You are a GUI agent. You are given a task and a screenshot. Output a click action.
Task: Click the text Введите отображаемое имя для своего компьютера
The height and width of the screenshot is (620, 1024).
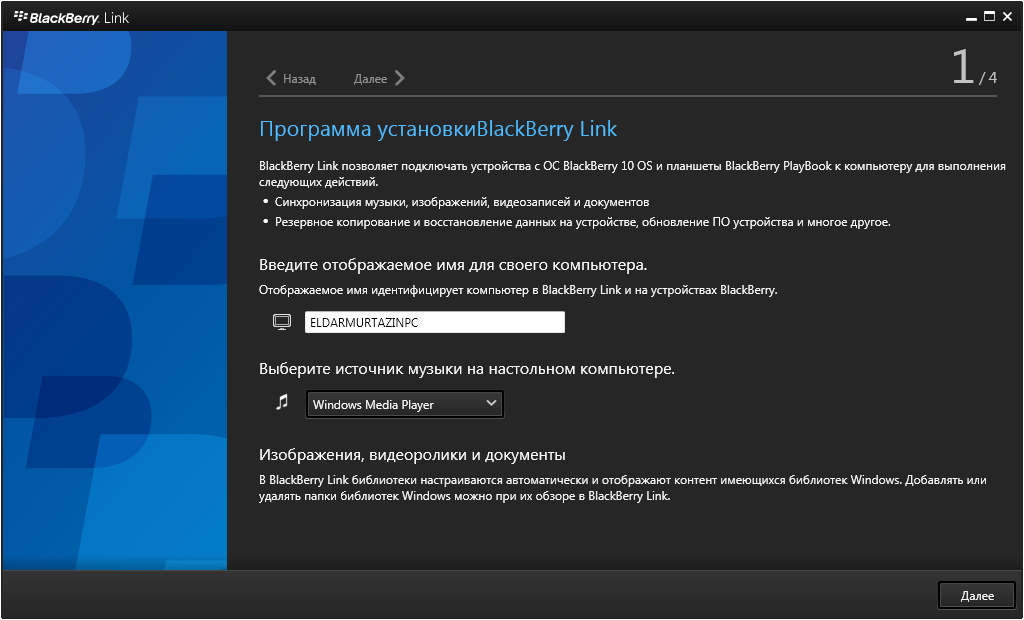(x=453, y=265)
